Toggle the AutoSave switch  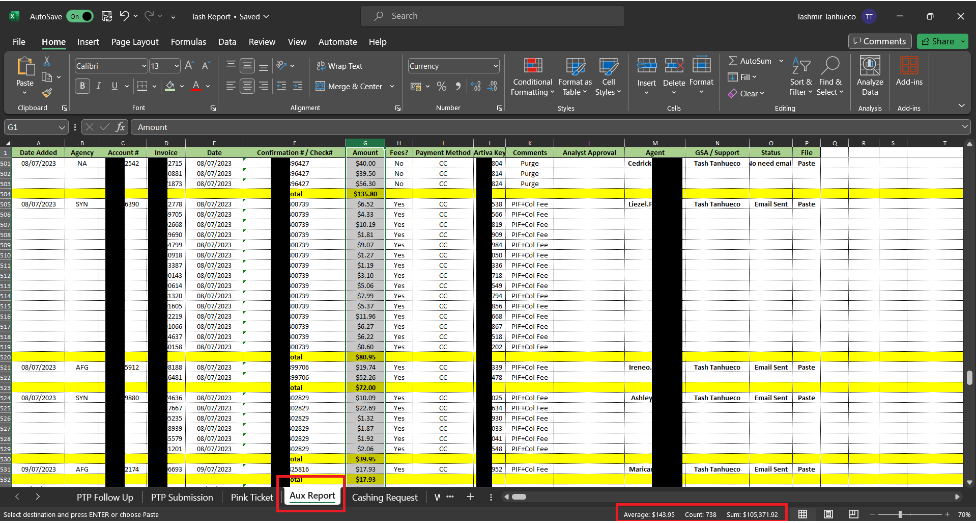(81, 17)
